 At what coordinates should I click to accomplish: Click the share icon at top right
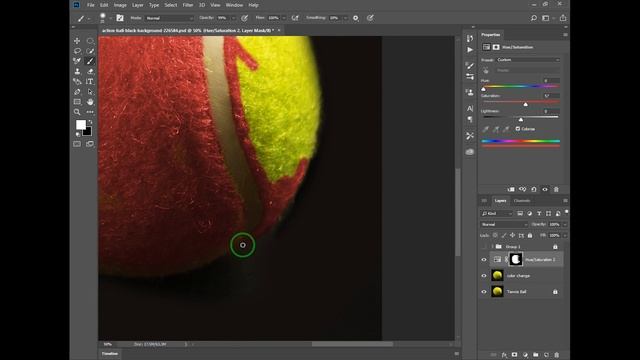[563, 18]
